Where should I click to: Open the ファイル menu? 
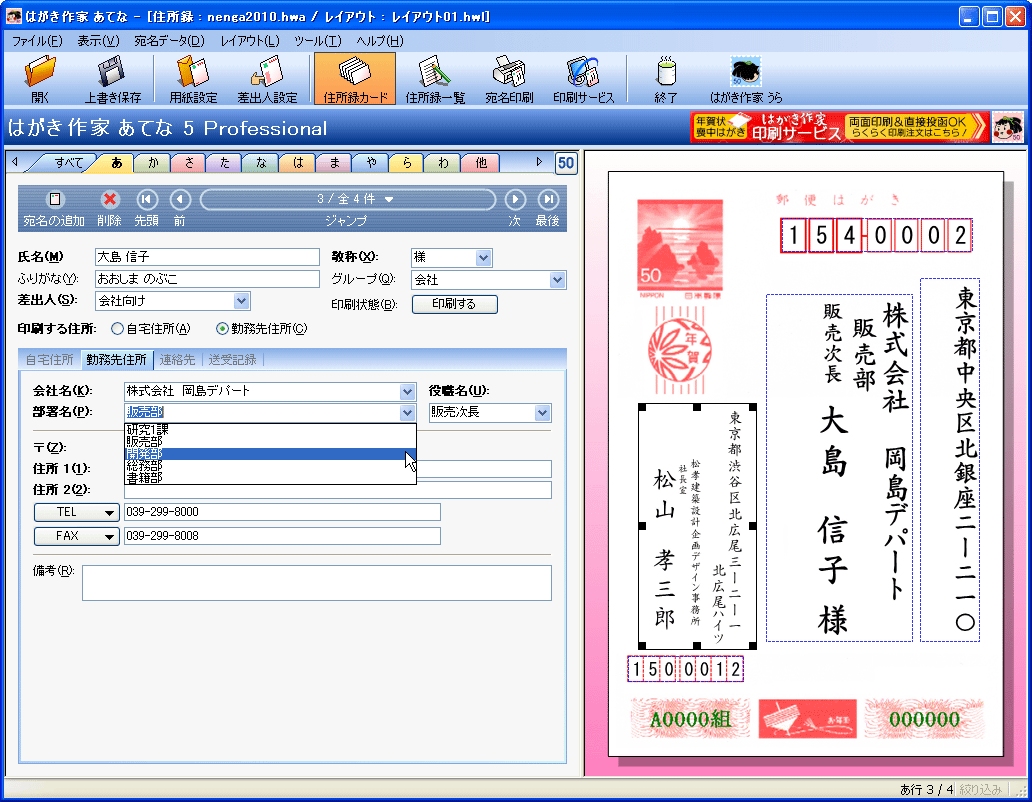[x=37, y=41]
